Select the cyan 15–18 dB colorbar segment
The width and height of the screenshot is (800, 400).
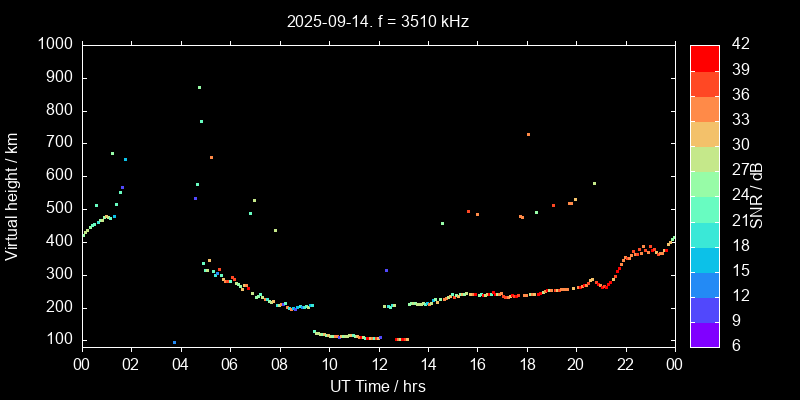pyautogui.click(x=705, y=258)
